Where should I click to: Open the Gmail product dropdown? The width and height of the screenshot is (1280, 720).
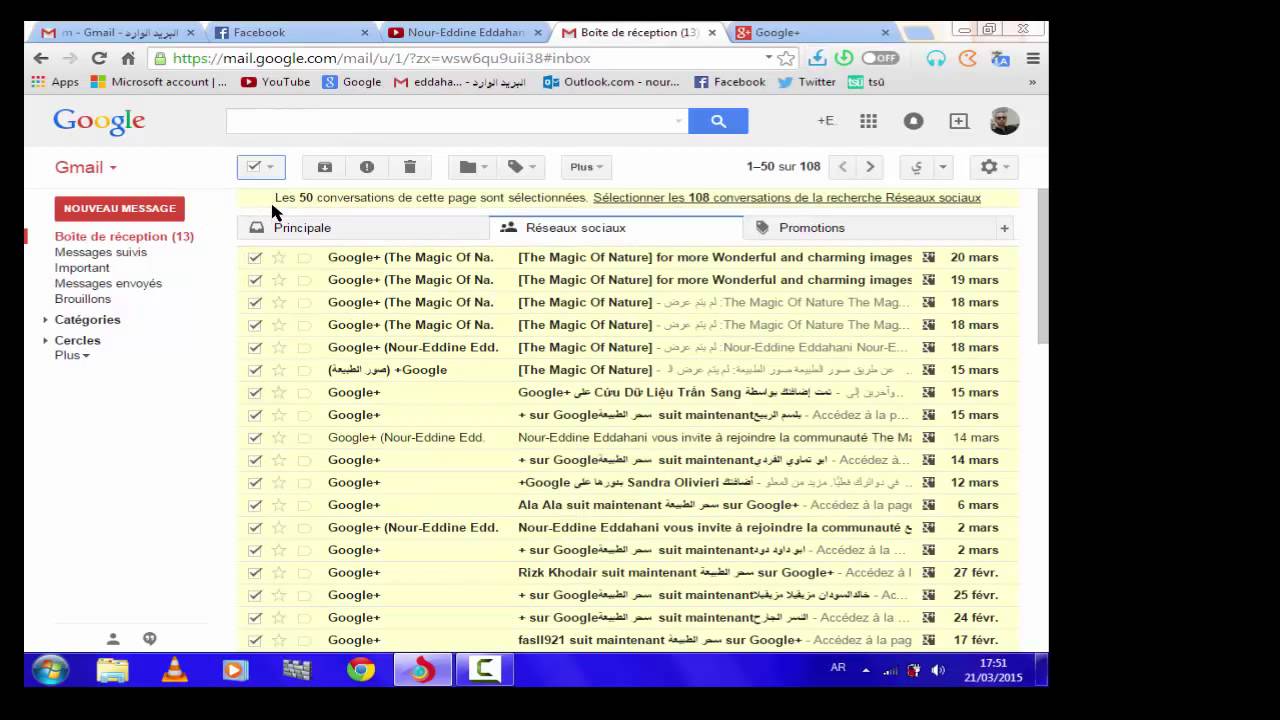[86, 167]
